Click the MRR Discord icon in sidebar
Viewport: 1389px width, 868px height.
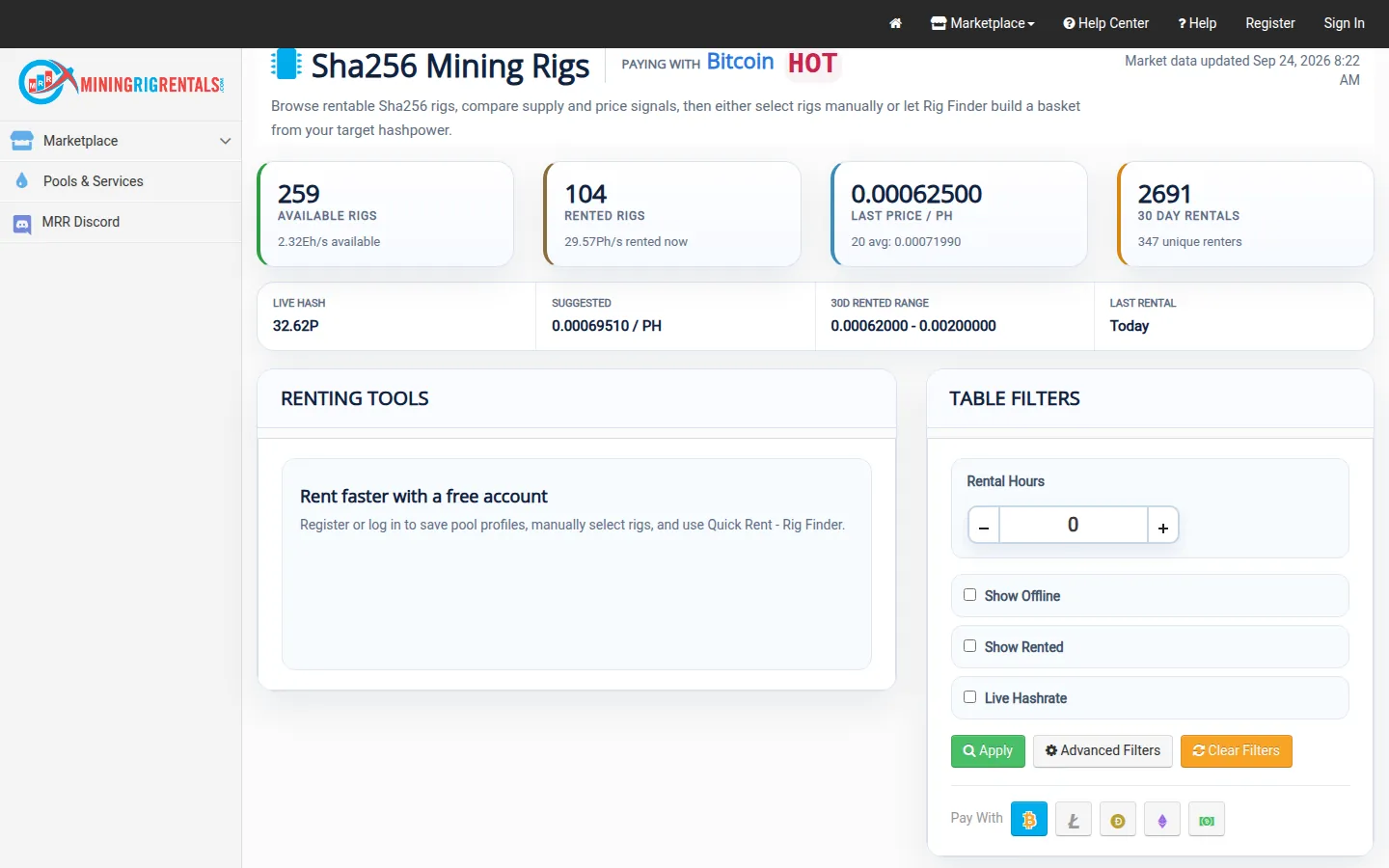[x=22, y=223]
